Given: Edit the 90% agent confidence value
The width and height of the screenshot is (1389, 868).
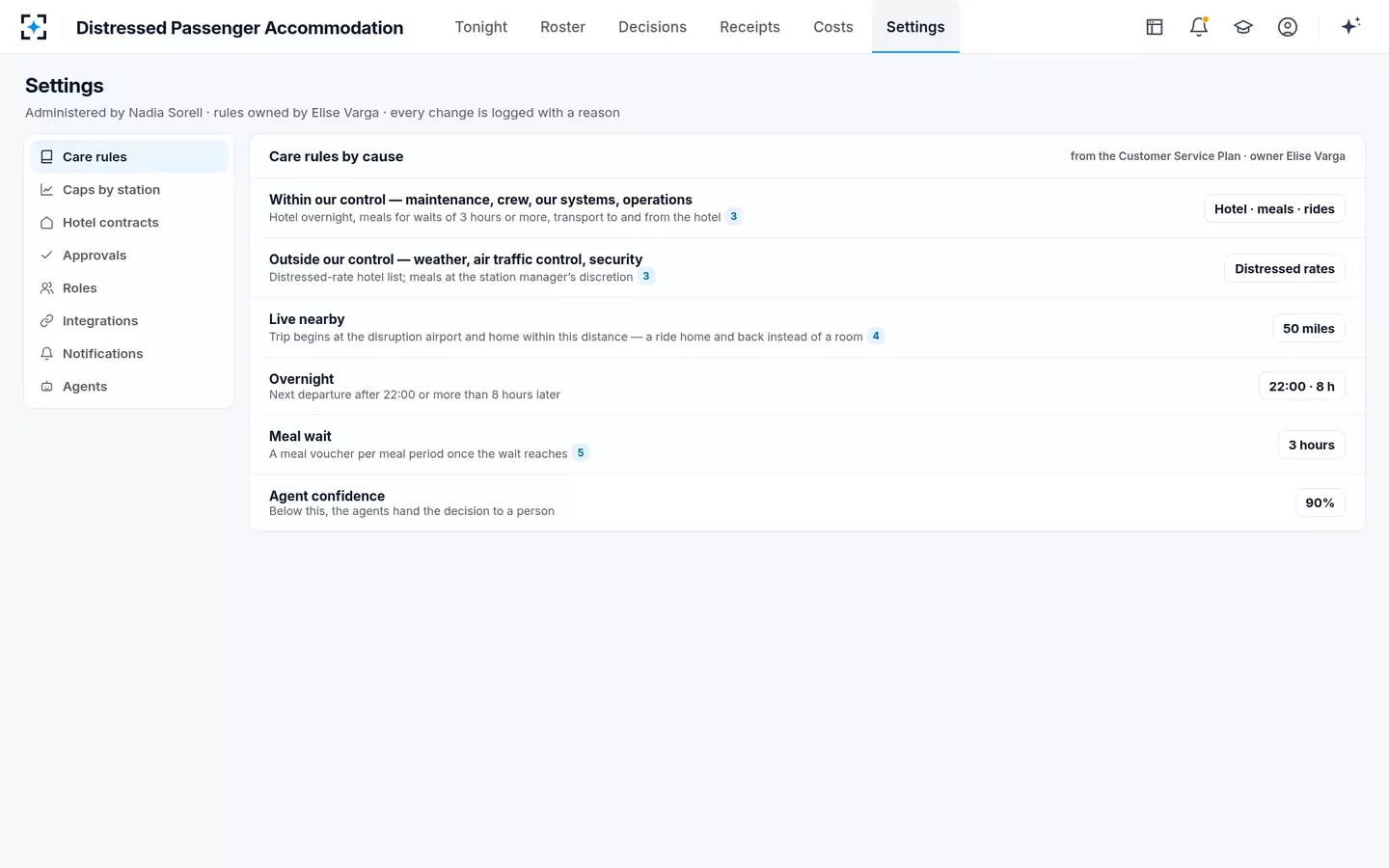Looking at the screenshot, I should [1321, 503].
